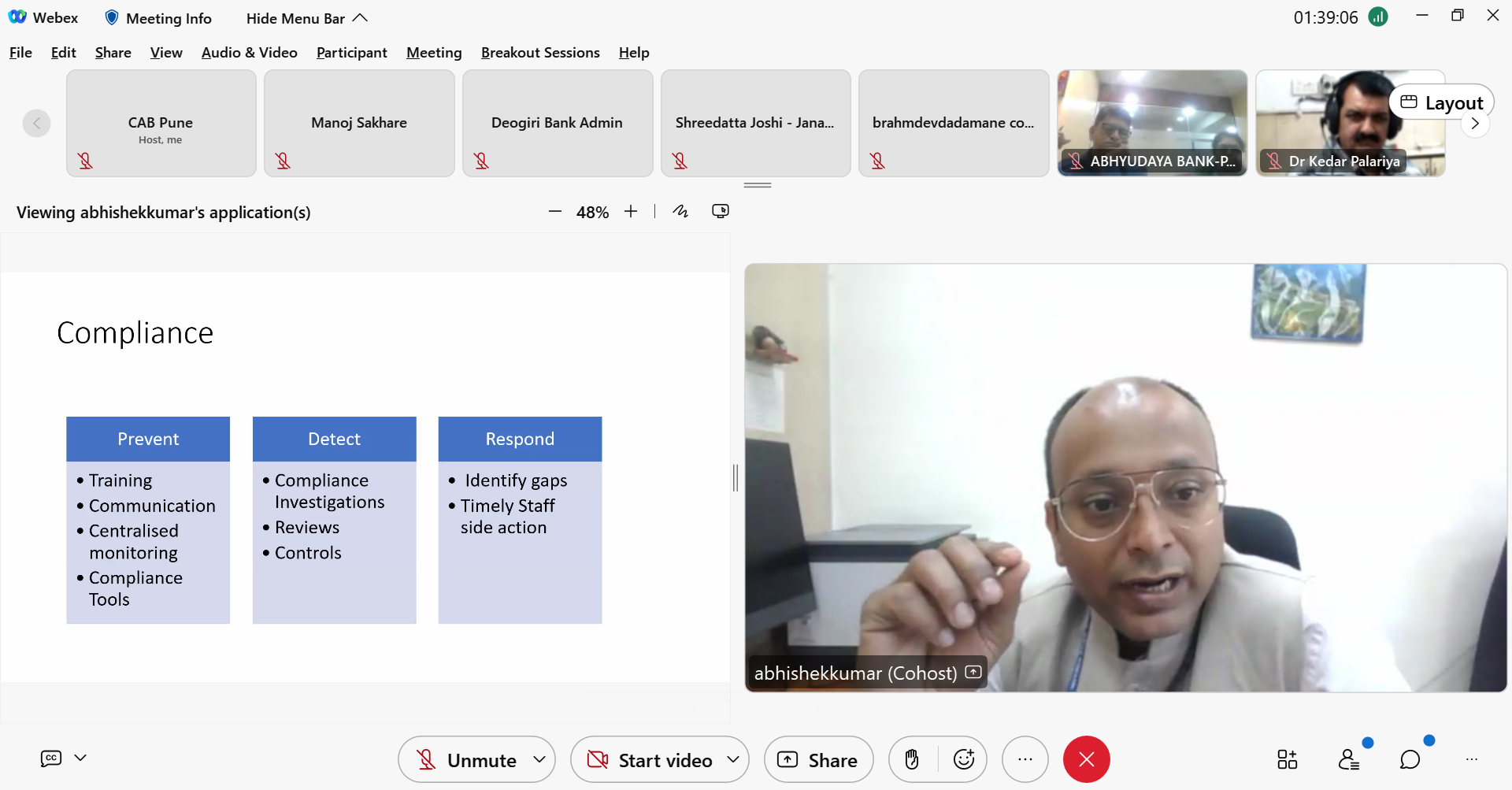Screen dimensions: 1512x790
Task: Click the red leave meeting button
Action: [1086, 759]
